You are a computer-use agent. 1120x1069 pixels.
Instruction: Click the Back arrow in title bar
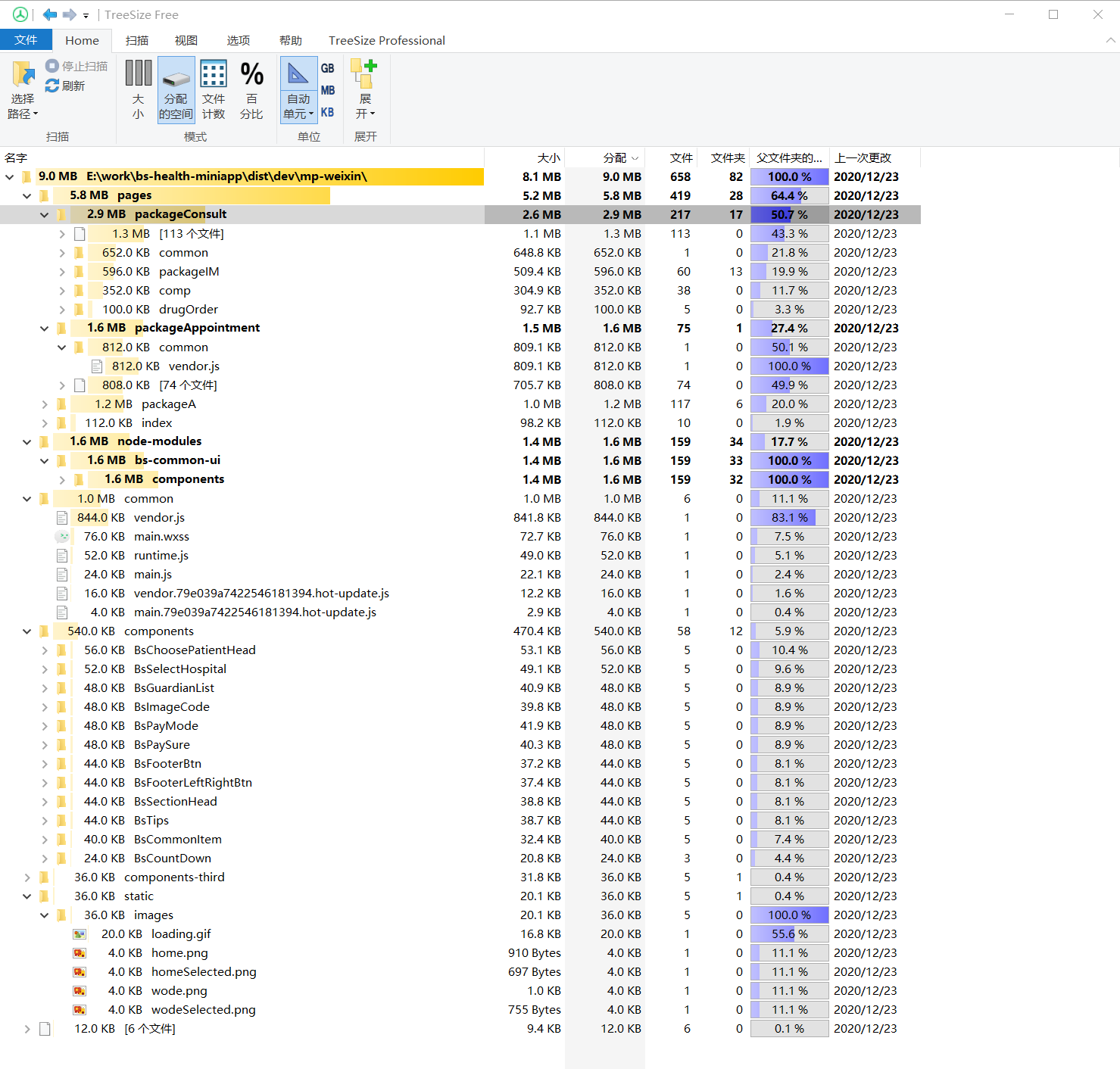click(50, 14)
